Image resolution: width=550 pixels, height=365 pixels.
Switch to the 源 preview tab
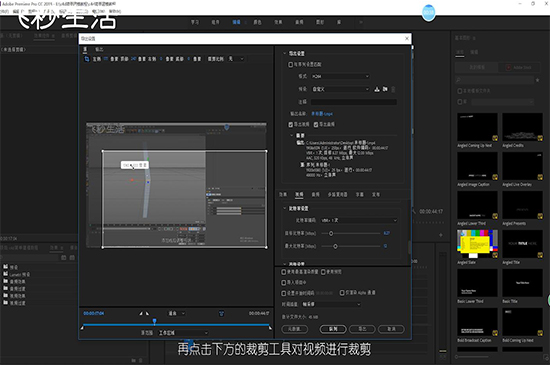[85, 49]
